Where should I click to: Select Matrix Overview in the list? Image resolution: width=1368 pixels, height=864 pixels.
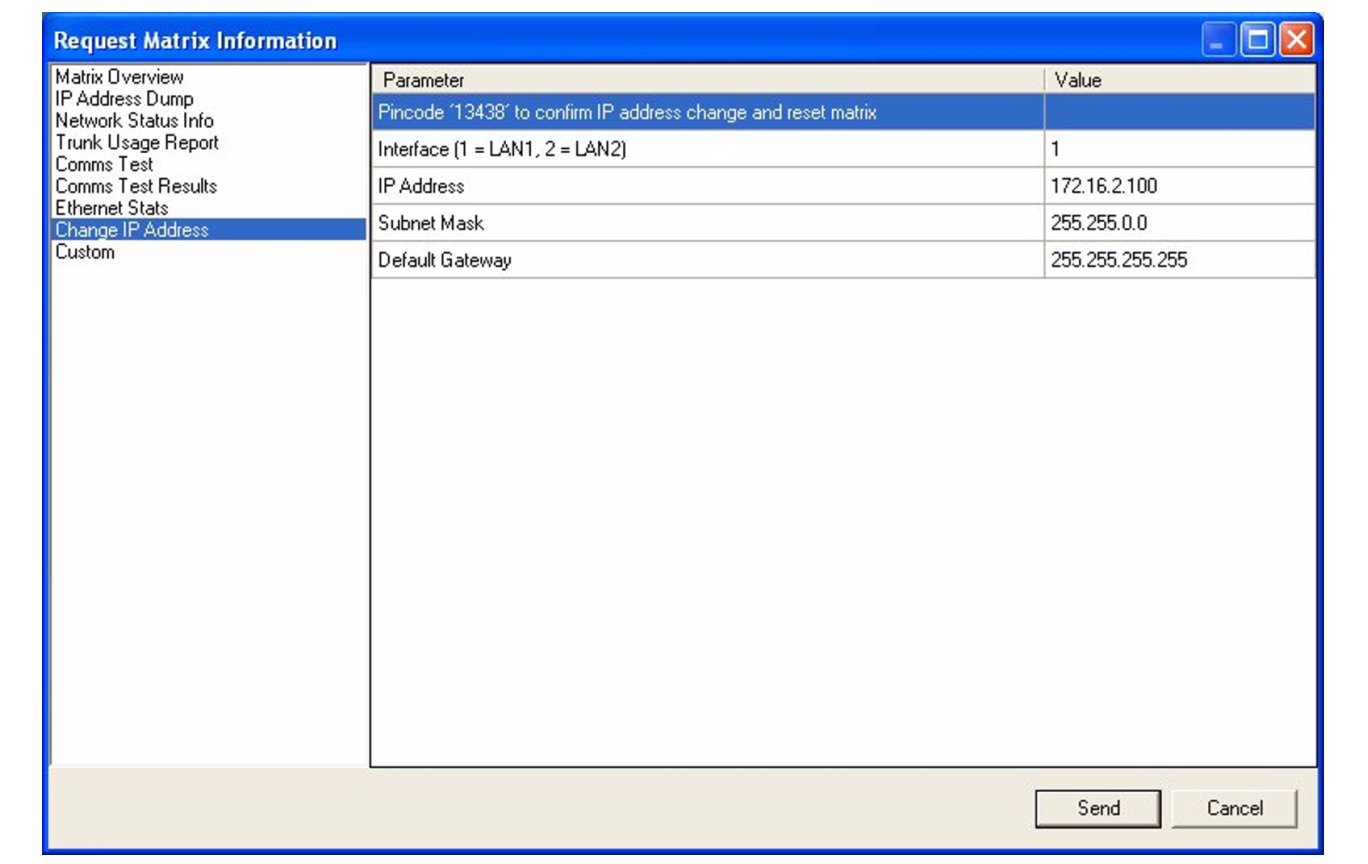pos(120,77)
